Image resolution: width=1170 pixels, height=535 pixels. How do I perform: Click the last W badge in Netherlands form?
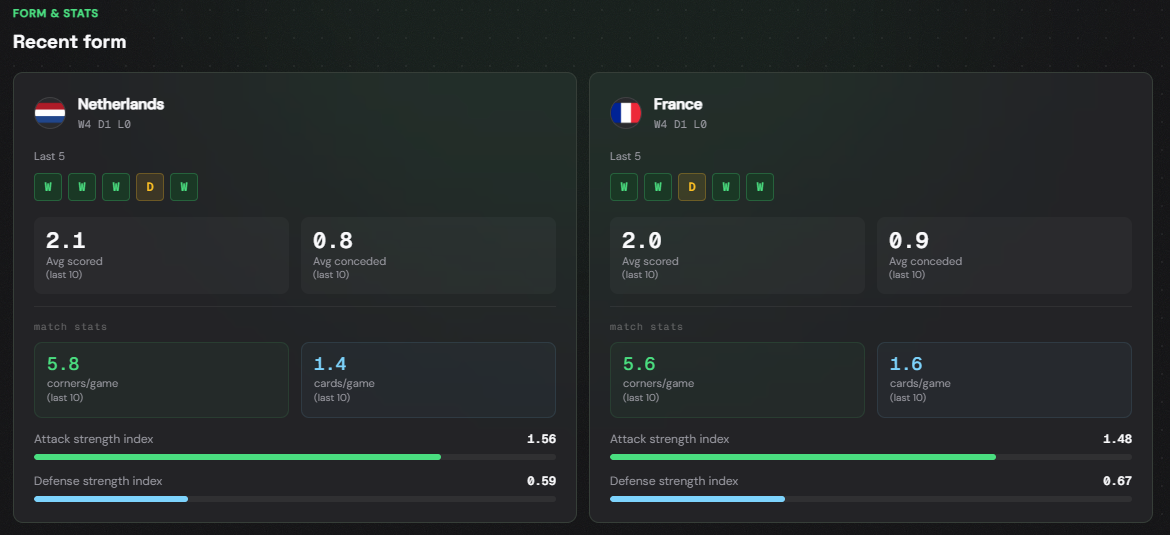(184, 187)
